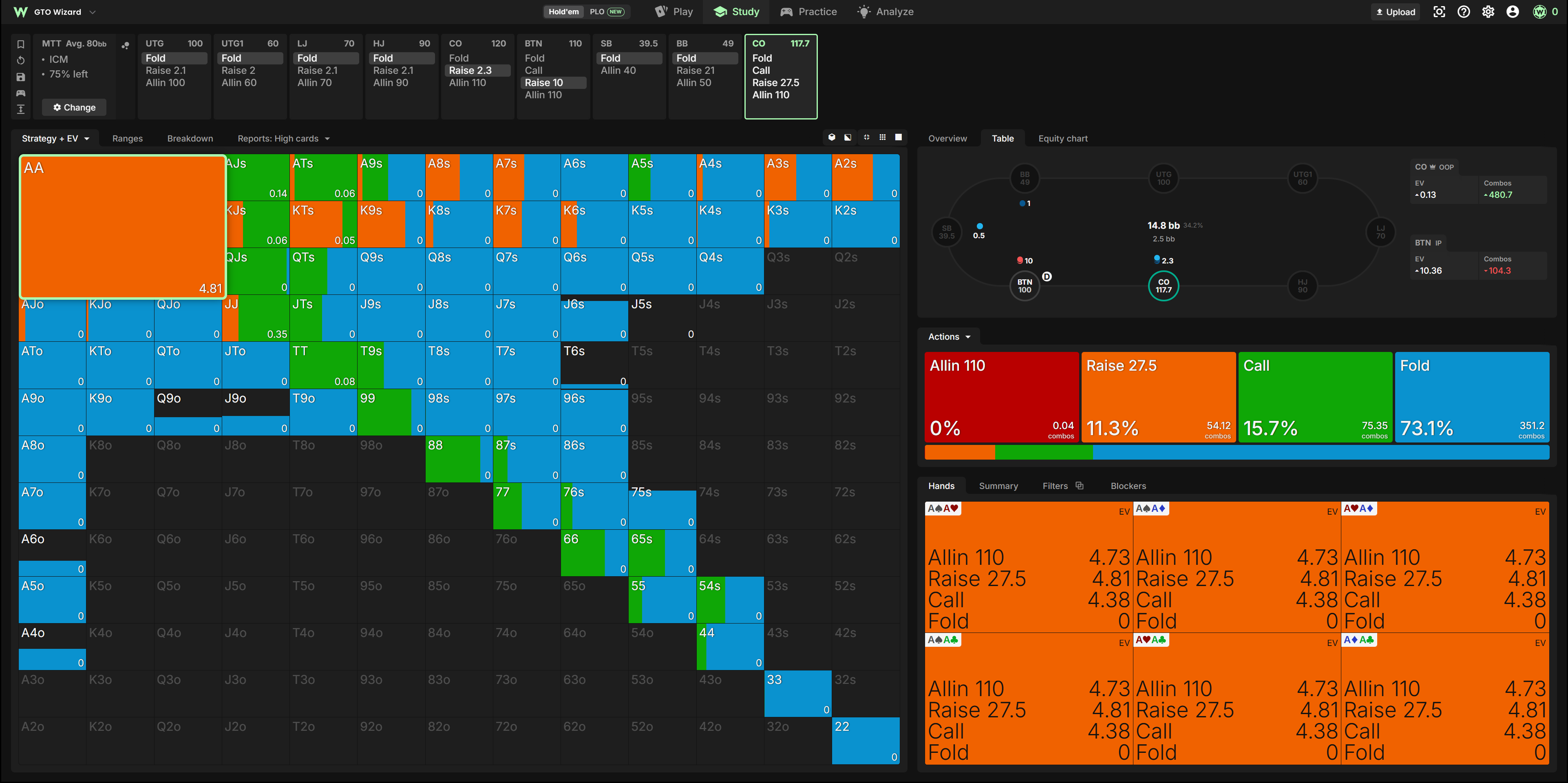Open the Blockers tab
The image size is (1568, 783).
click(1128, 486)
